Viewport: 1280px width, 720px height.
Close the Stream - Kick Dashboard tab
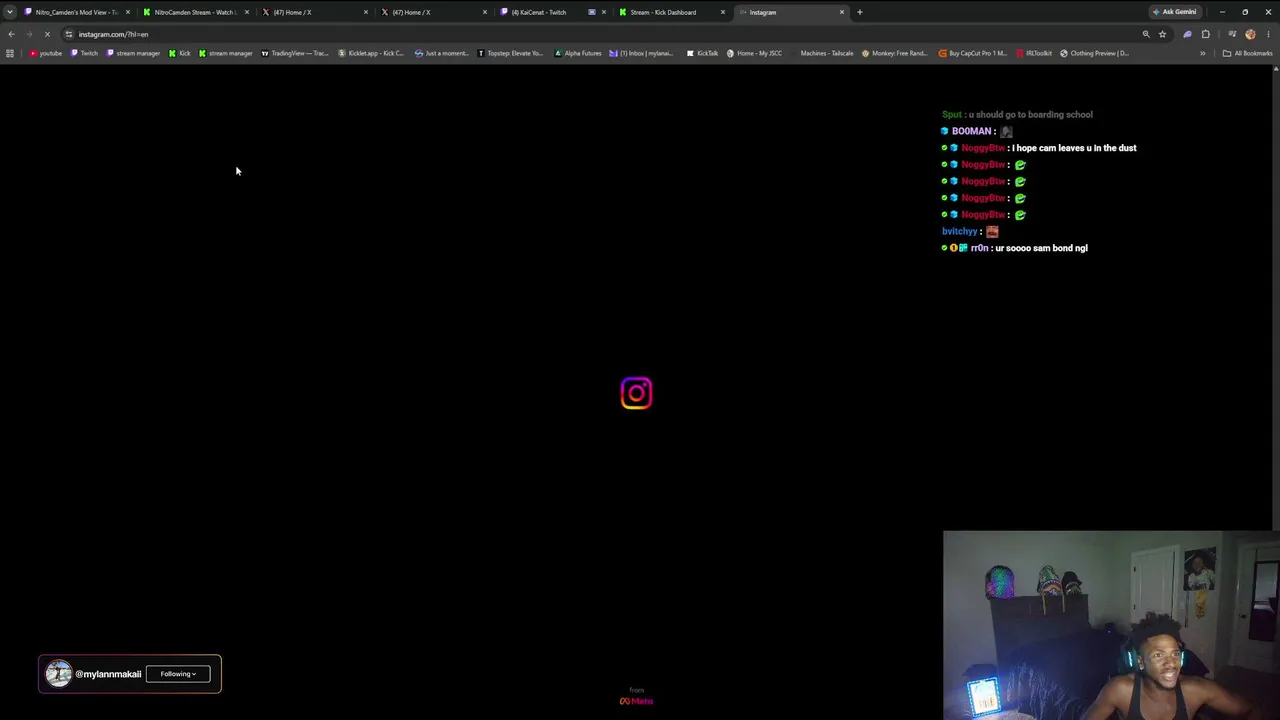coord(723,12)
